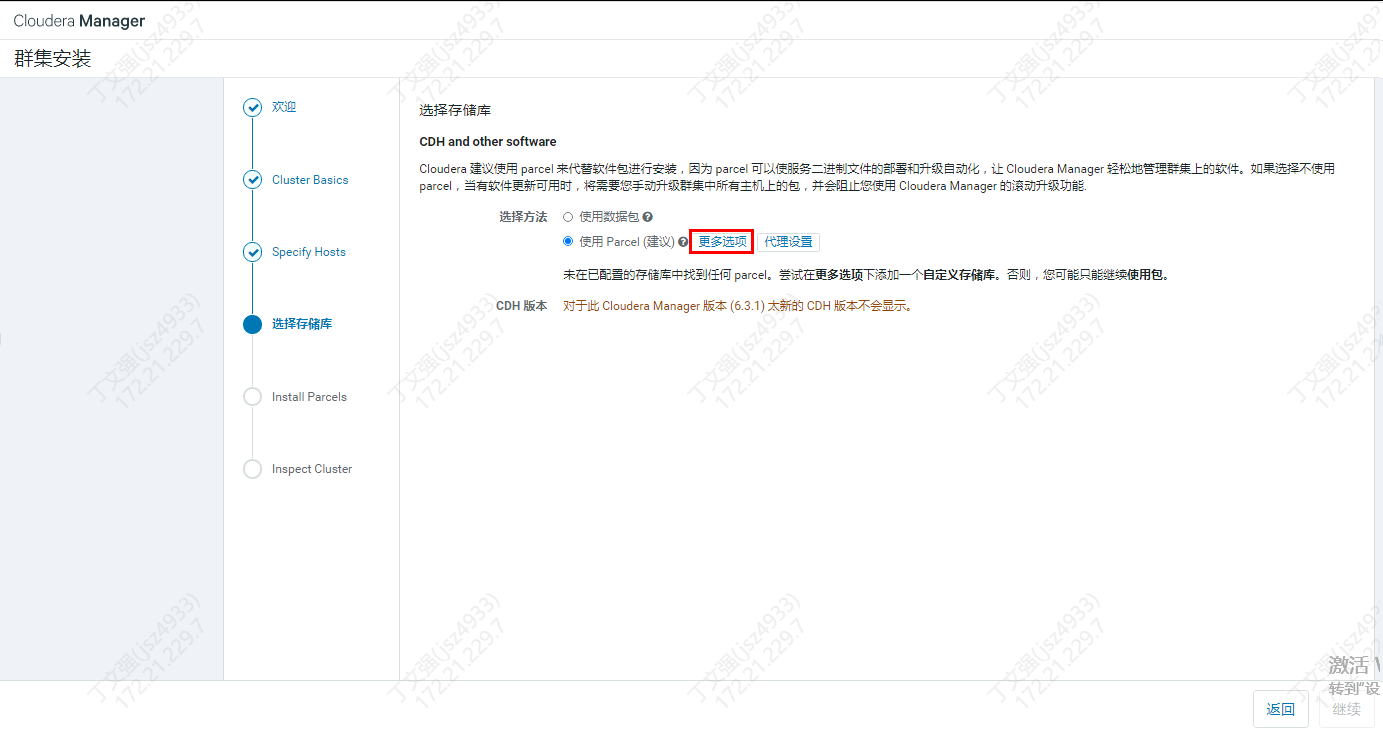This screenshot has width=1383, height=730.
Task: Click the "CDH and other software" subheading
Action: (488, 142)
